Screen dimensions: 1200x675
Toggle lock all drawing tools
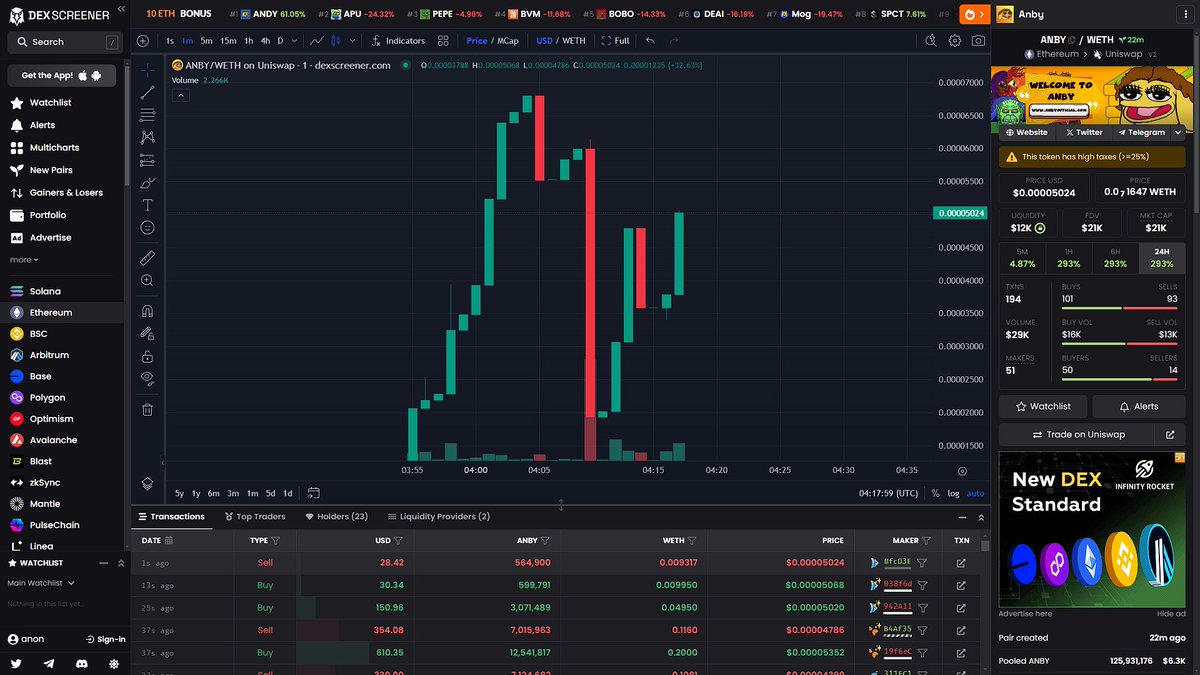[147, 357]
